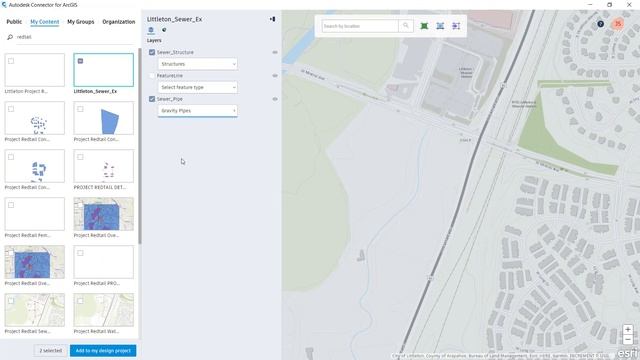
Task: Open the symbology icon beside layers icon
Action: coord(164,30)
